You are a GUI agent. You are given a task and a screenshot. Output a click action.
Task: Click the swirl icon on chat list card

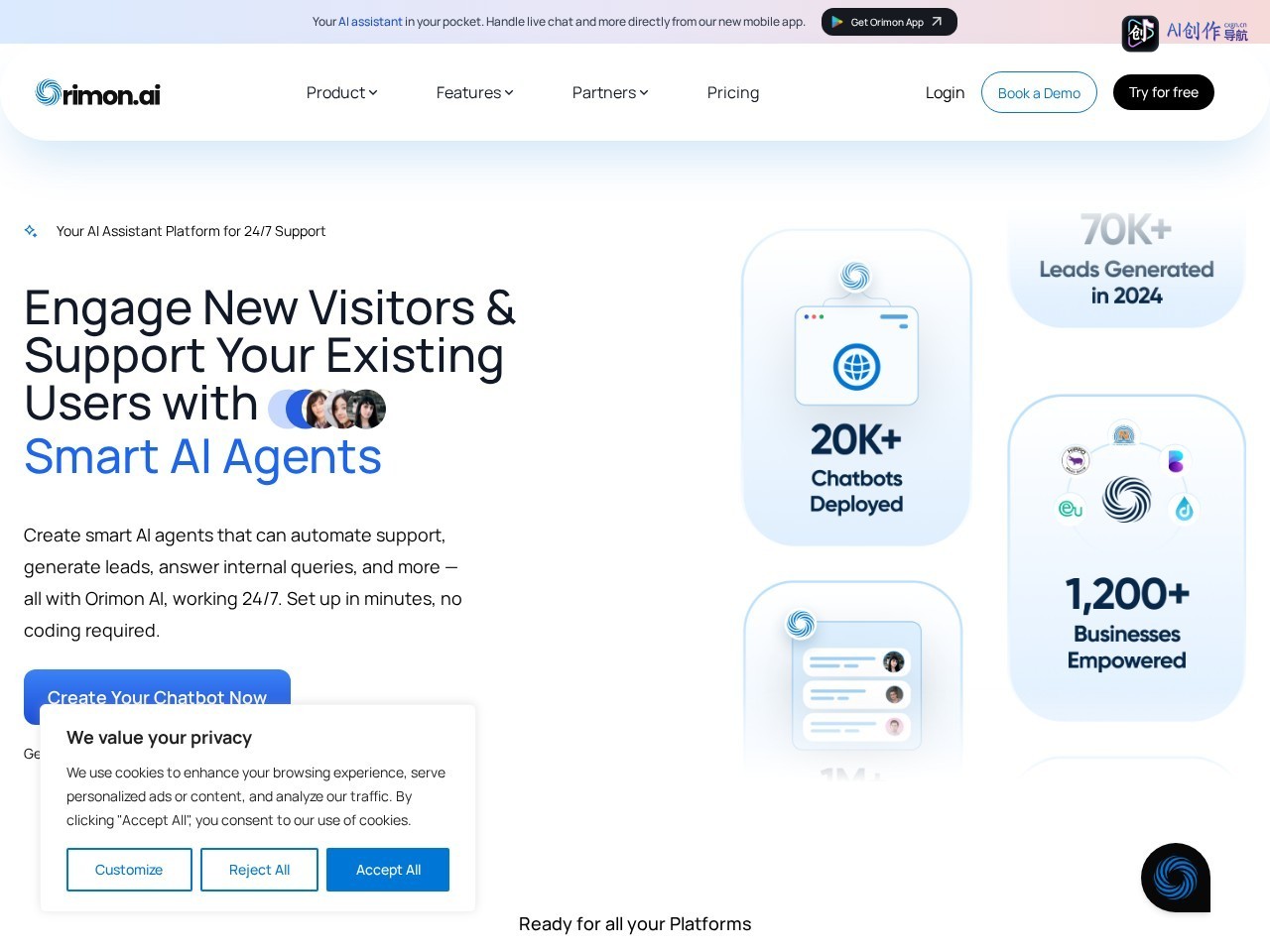(x=801, y=624)
